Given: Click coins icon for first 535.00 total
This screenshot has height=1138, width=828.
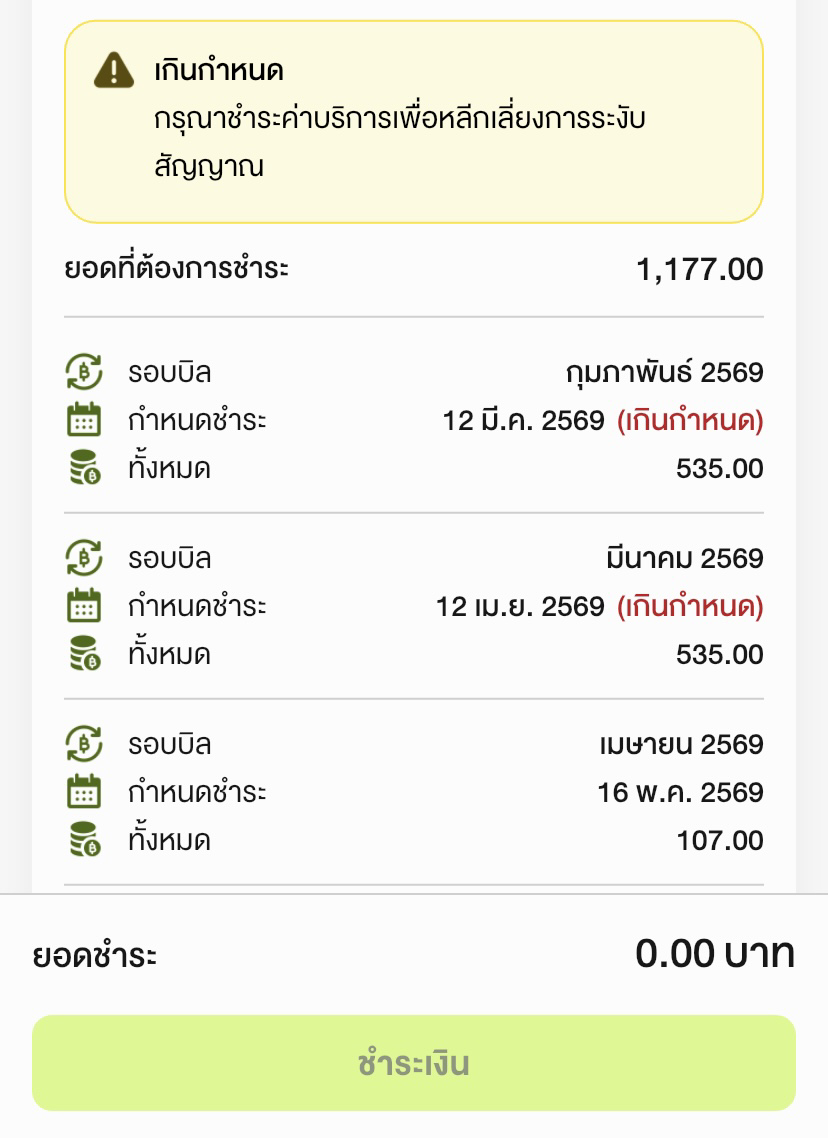Looking at the screenshot, I should coord(85,467).
